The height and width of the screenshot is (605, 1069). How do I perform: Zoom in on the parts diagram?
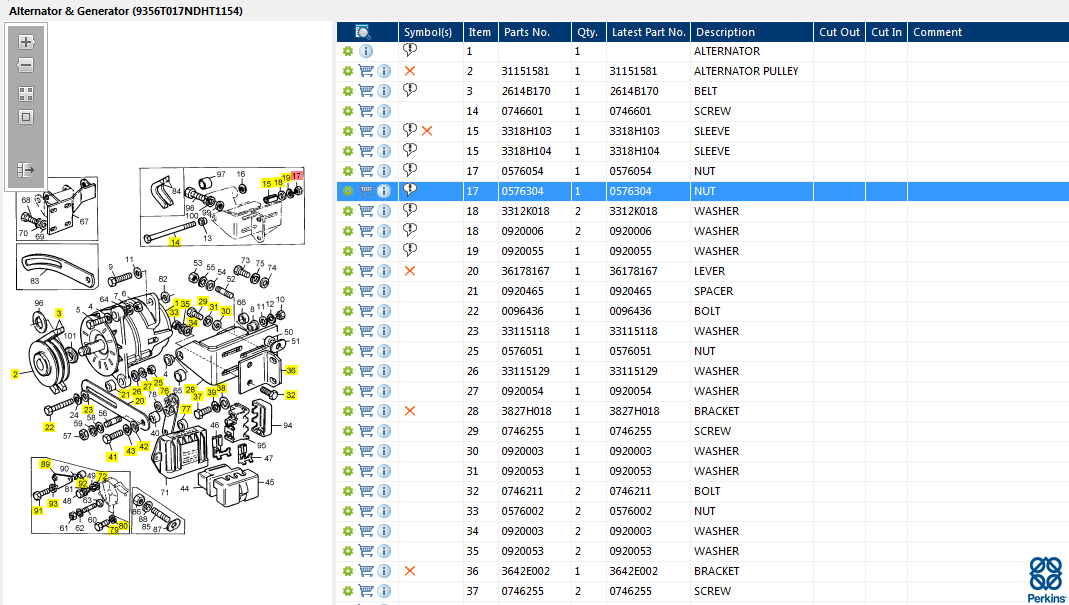point(26,42)
